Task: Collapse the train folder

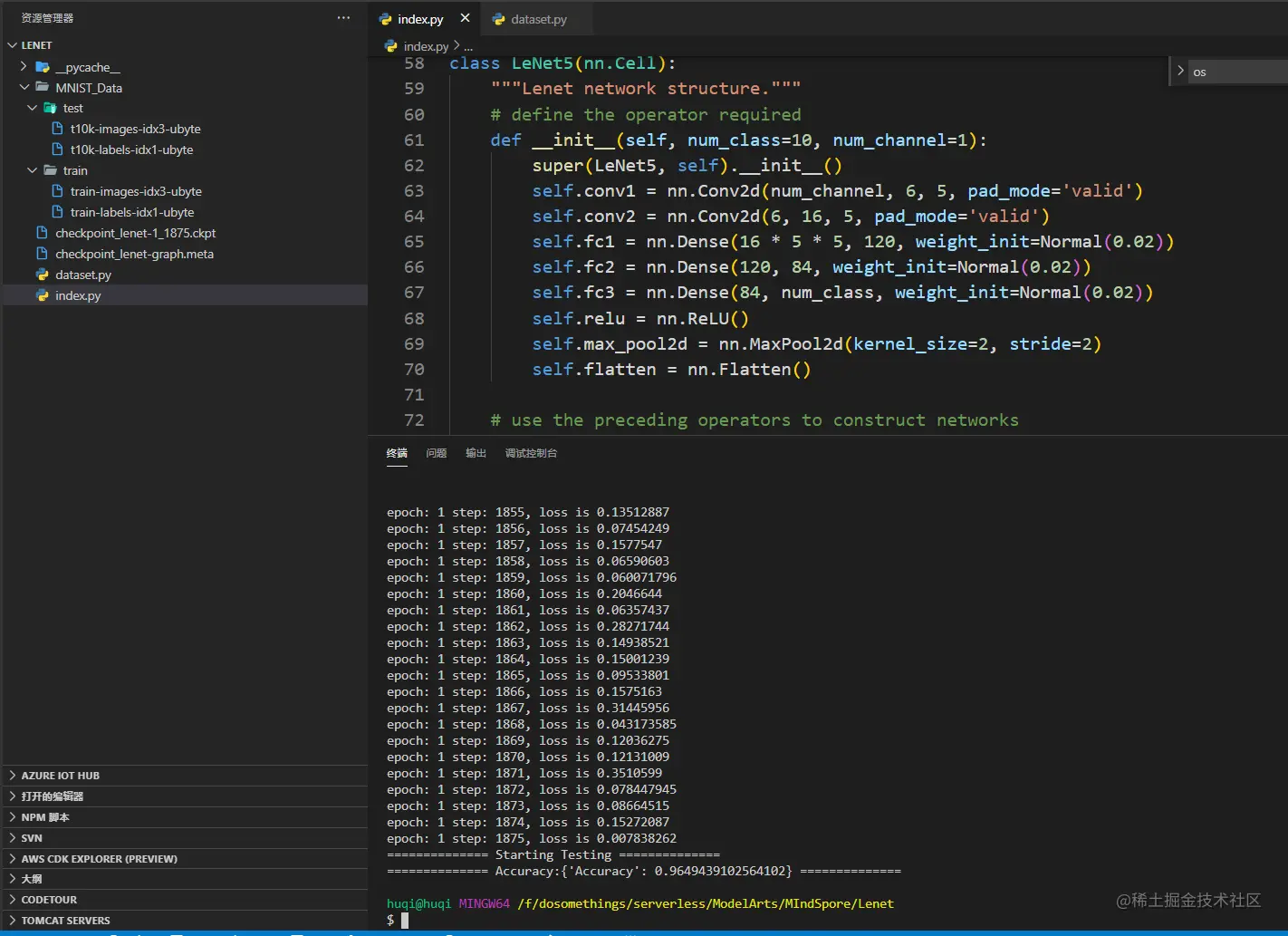Action: coord(33,170)
